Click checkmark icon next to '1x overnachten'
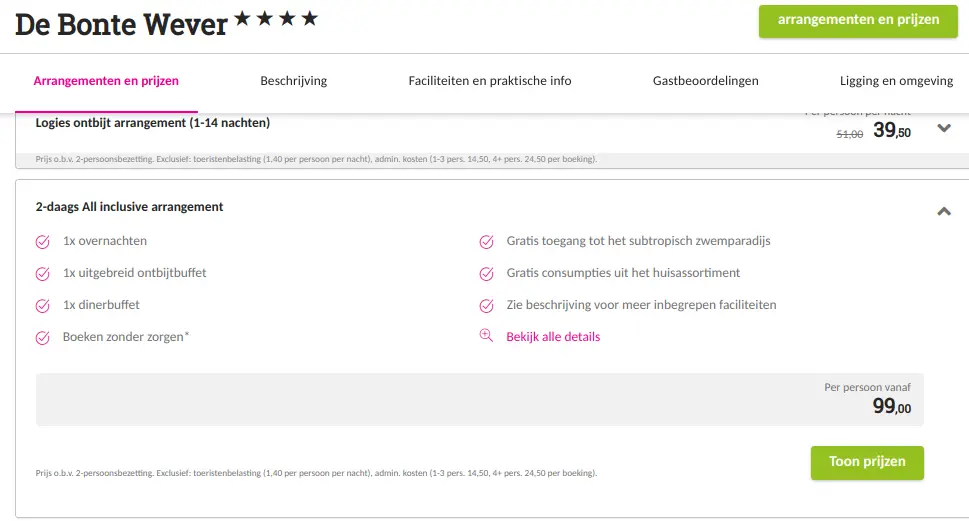The width and height of the screenshot is (969, 521). (x=43, y=242)
